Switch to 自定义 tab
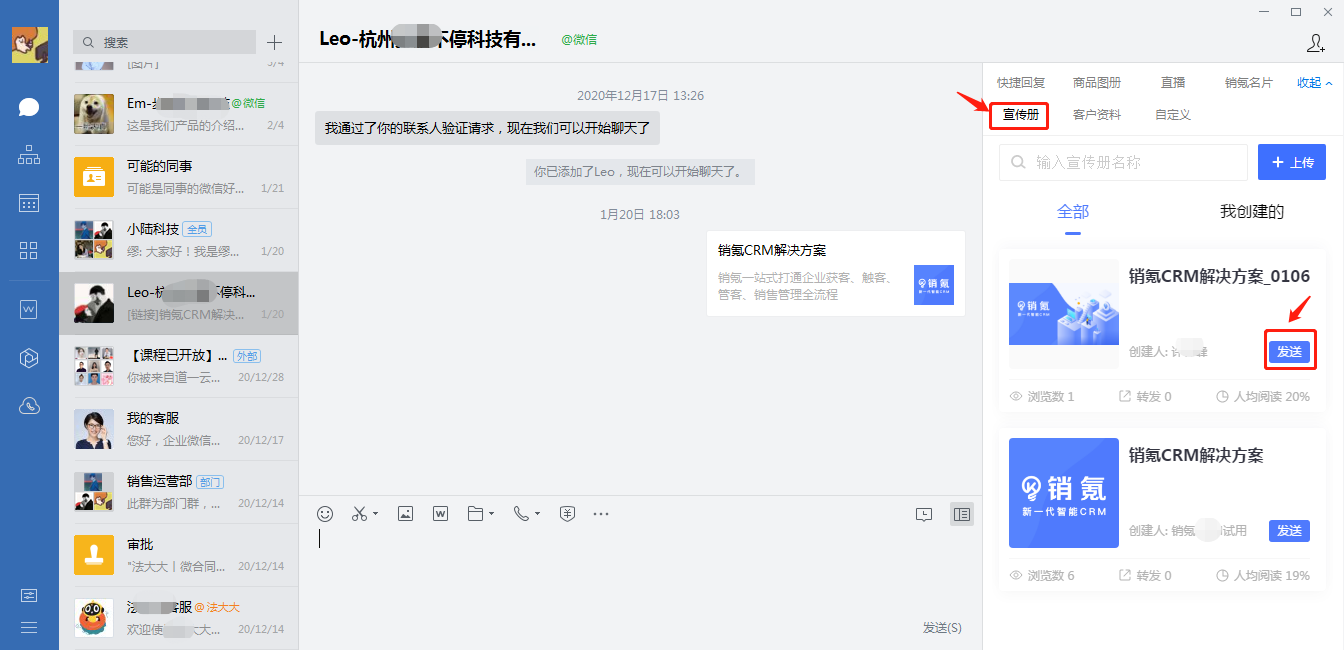Viewport: 1344px width, 650px height. [1173, 115]
